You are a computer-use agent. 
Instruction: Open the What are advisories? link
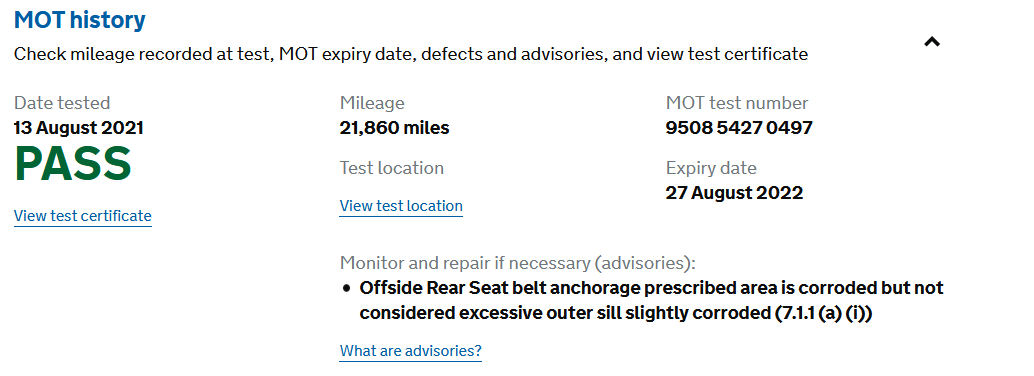[411, 350]
